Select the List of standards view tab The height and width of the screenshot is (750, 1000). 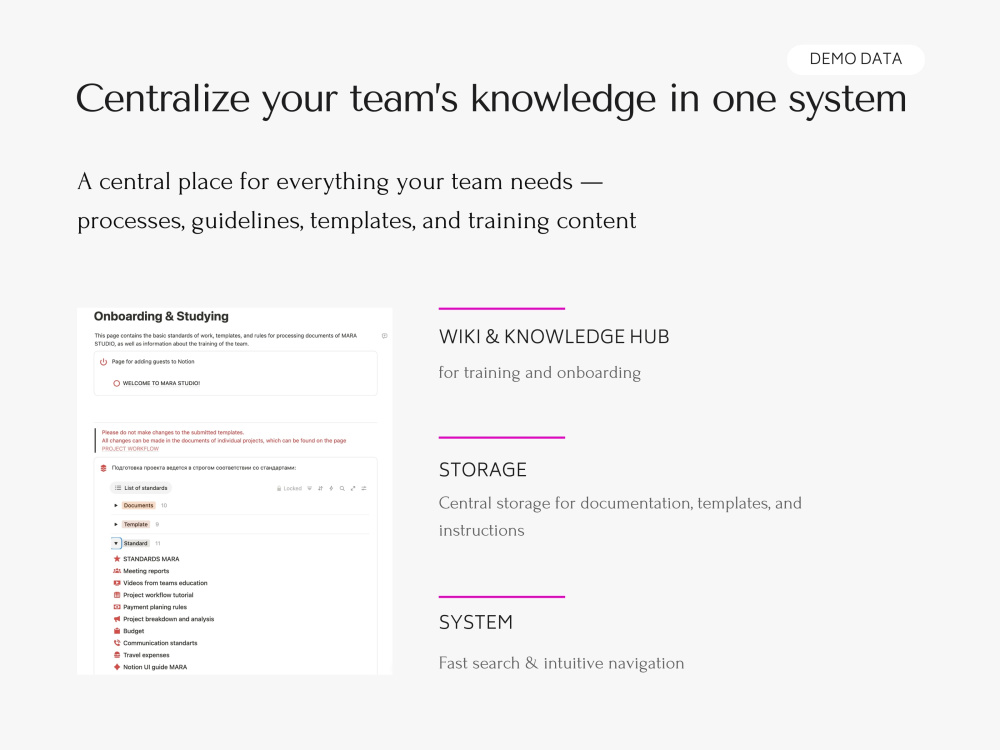point(141,488)
